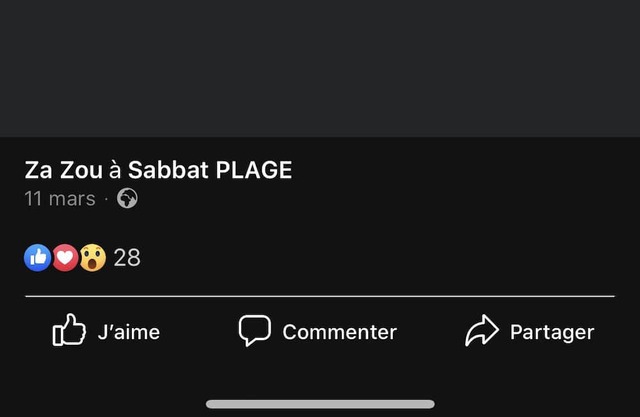Open Za Zou's profile name

[x=63, y=170]
